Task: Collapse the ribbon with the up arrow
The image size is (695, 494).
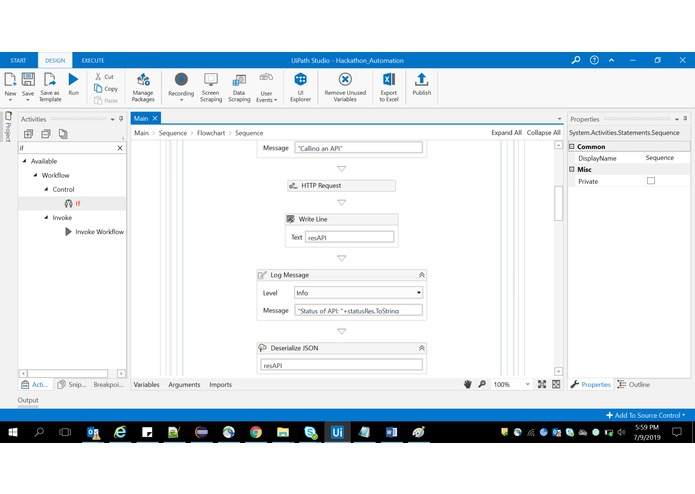Action: pos(611,60)
